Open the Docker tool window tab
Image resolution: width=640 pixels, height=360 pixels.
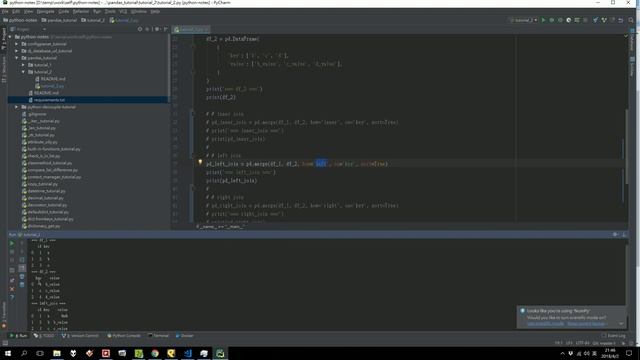coord(184,336)
